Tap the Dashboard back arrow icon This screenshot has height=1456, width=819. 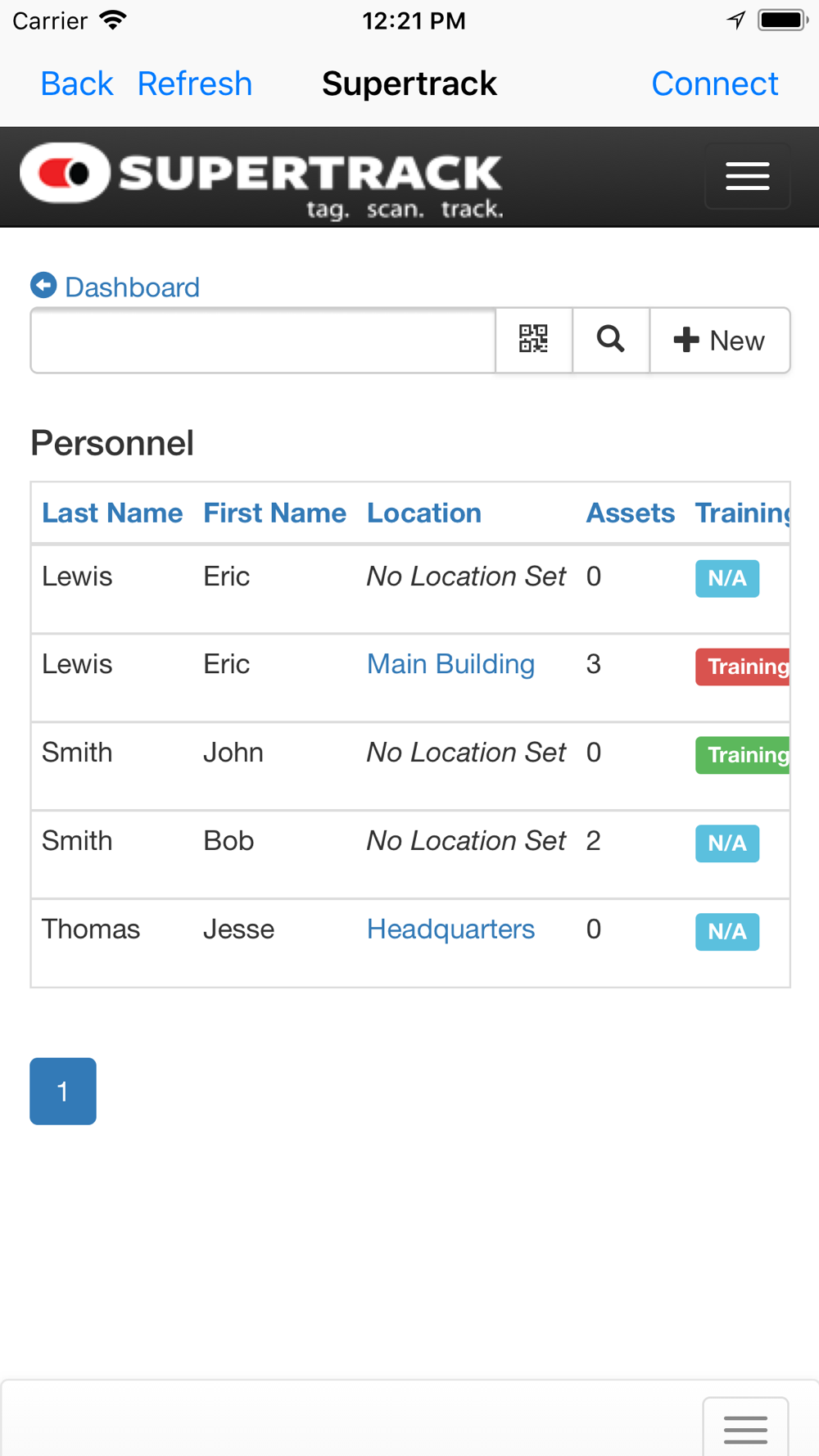(43, 286)
